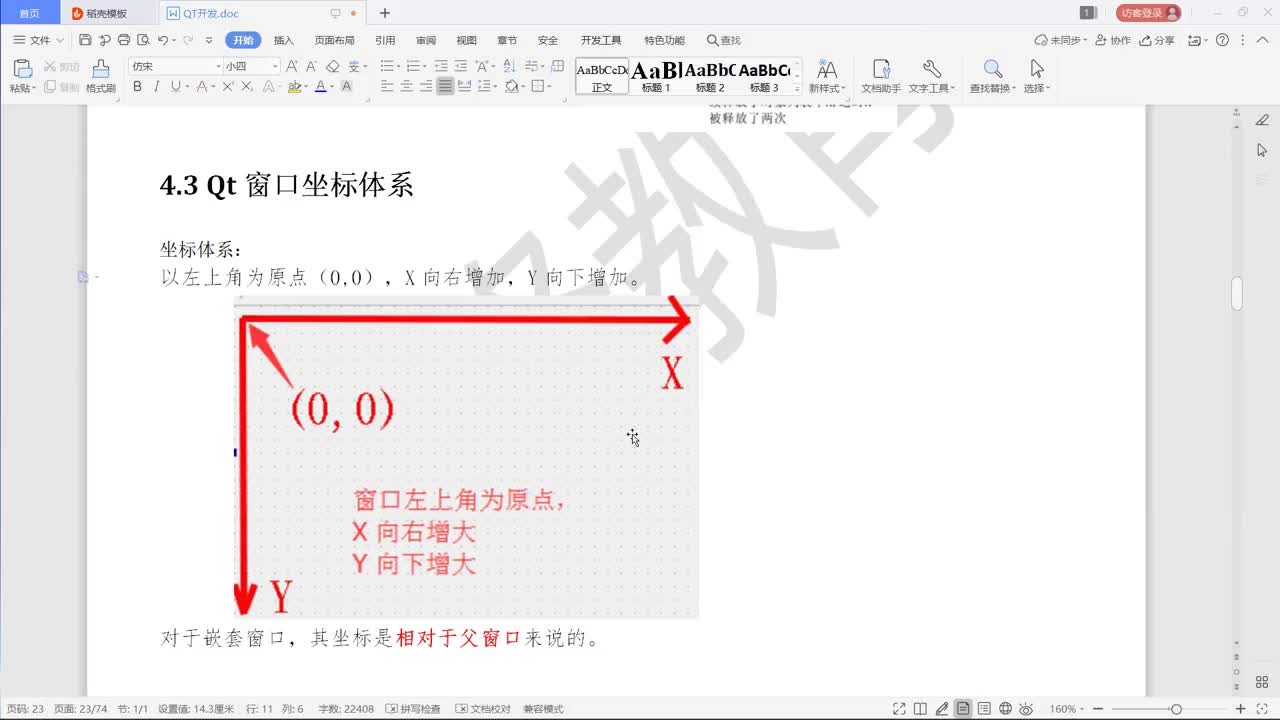Click the guest login (访客登录) button

(1148, 13)
